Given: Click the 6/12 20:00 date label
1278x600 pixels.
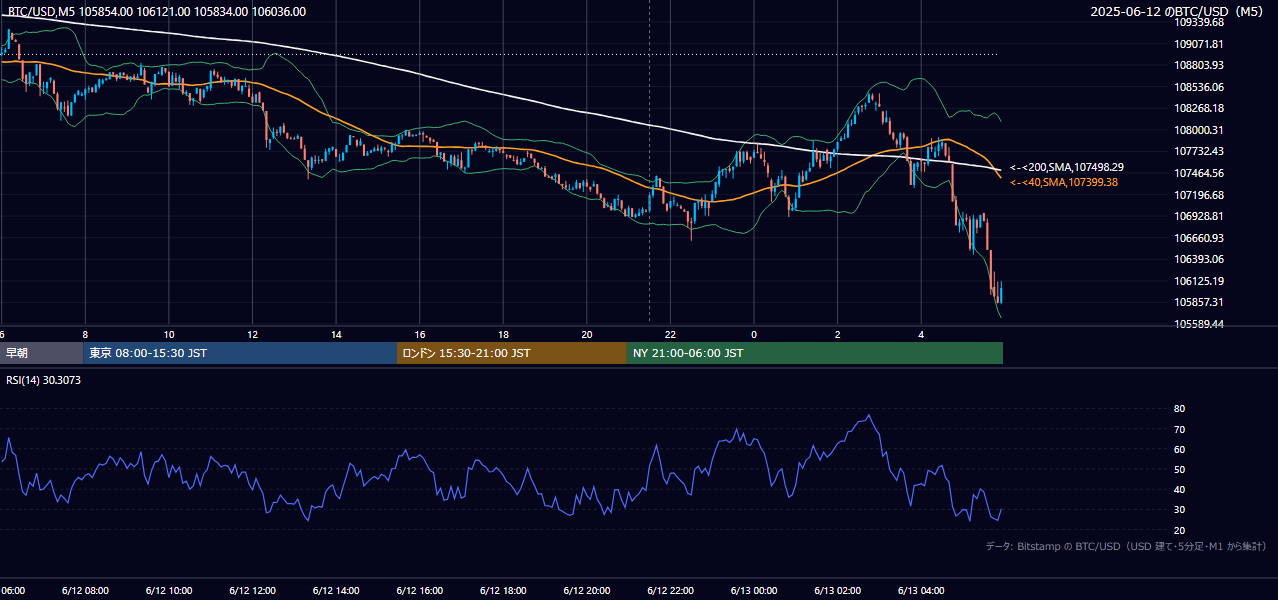Looking at the screenshot, I should click(x=586, y=590).
